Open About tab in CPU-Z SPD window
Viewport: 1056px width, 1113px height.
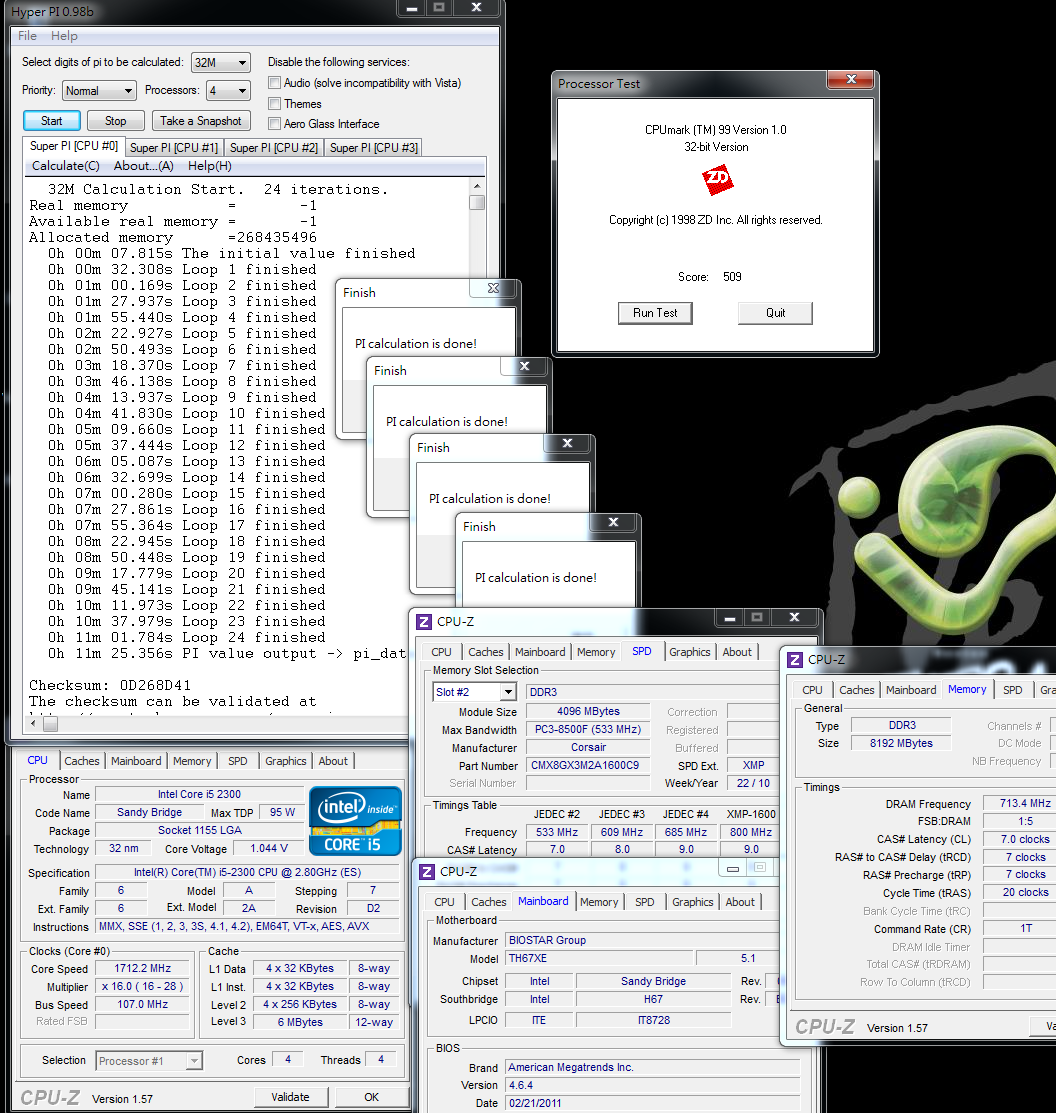737,652
